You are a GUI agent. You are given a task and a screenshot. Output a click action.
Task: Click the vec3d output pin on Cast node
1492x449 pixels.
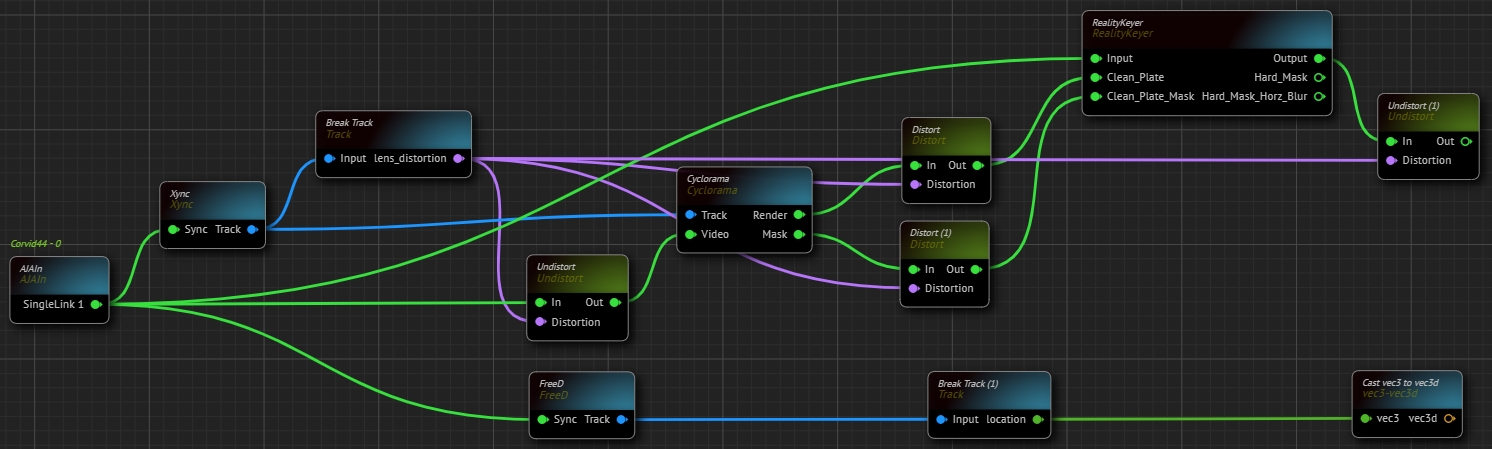[1449, 419]
